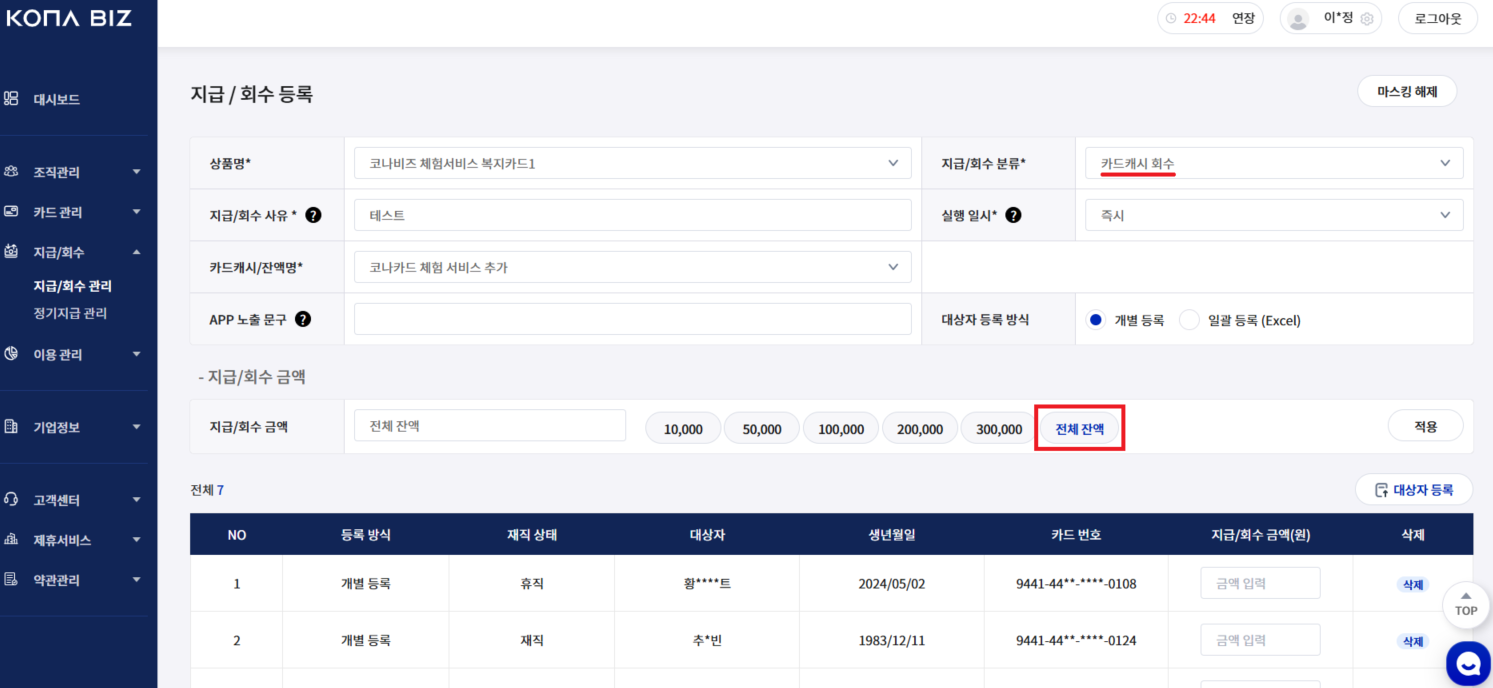This screenshot has width=1493, height=688.
Task: Click the 로그아웃 button
Action: [x=1438, y=18]
